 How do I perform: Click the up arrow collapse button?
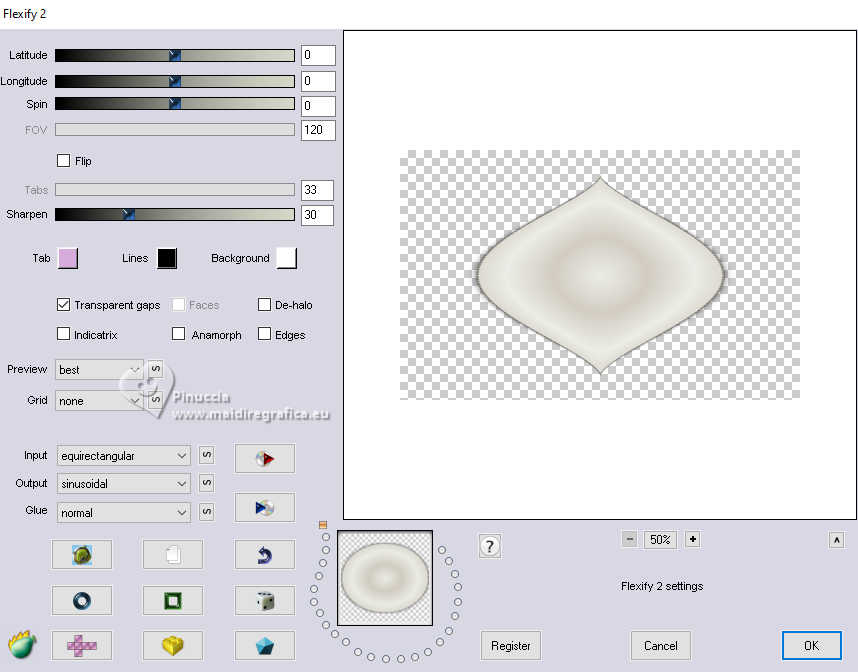tap(837, 540)
